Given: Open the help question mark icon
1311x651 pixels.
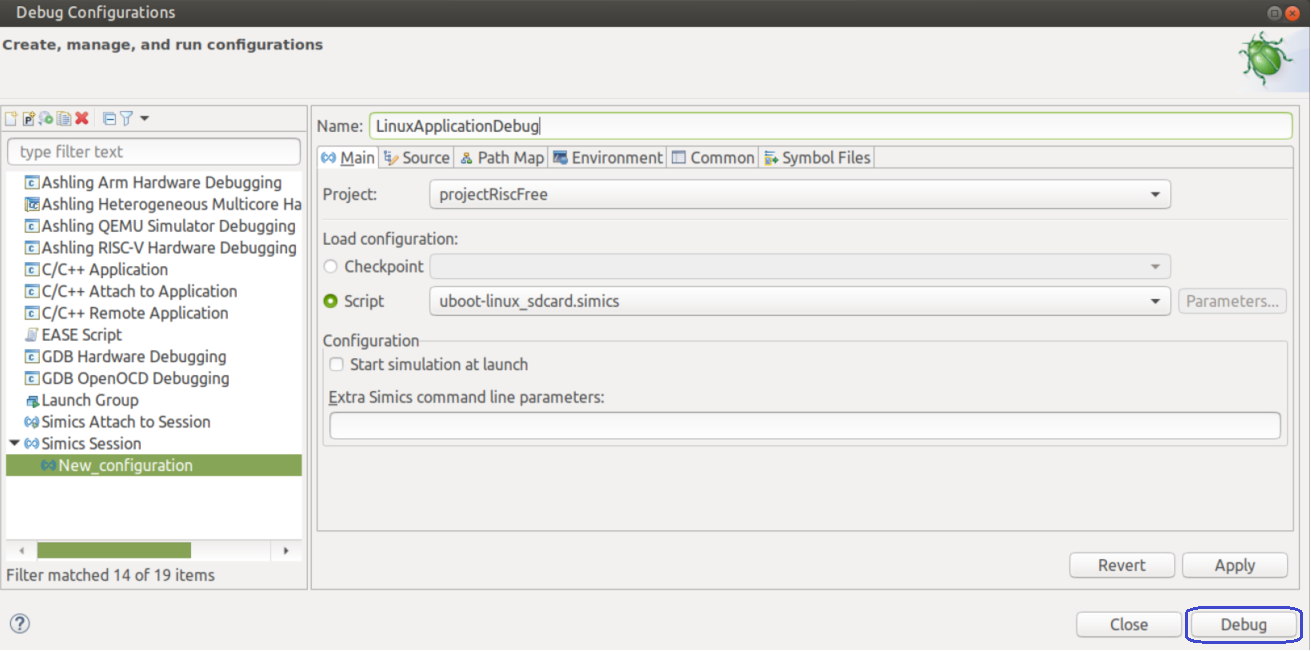Looking at the screenshot, I should pos(19,624).
